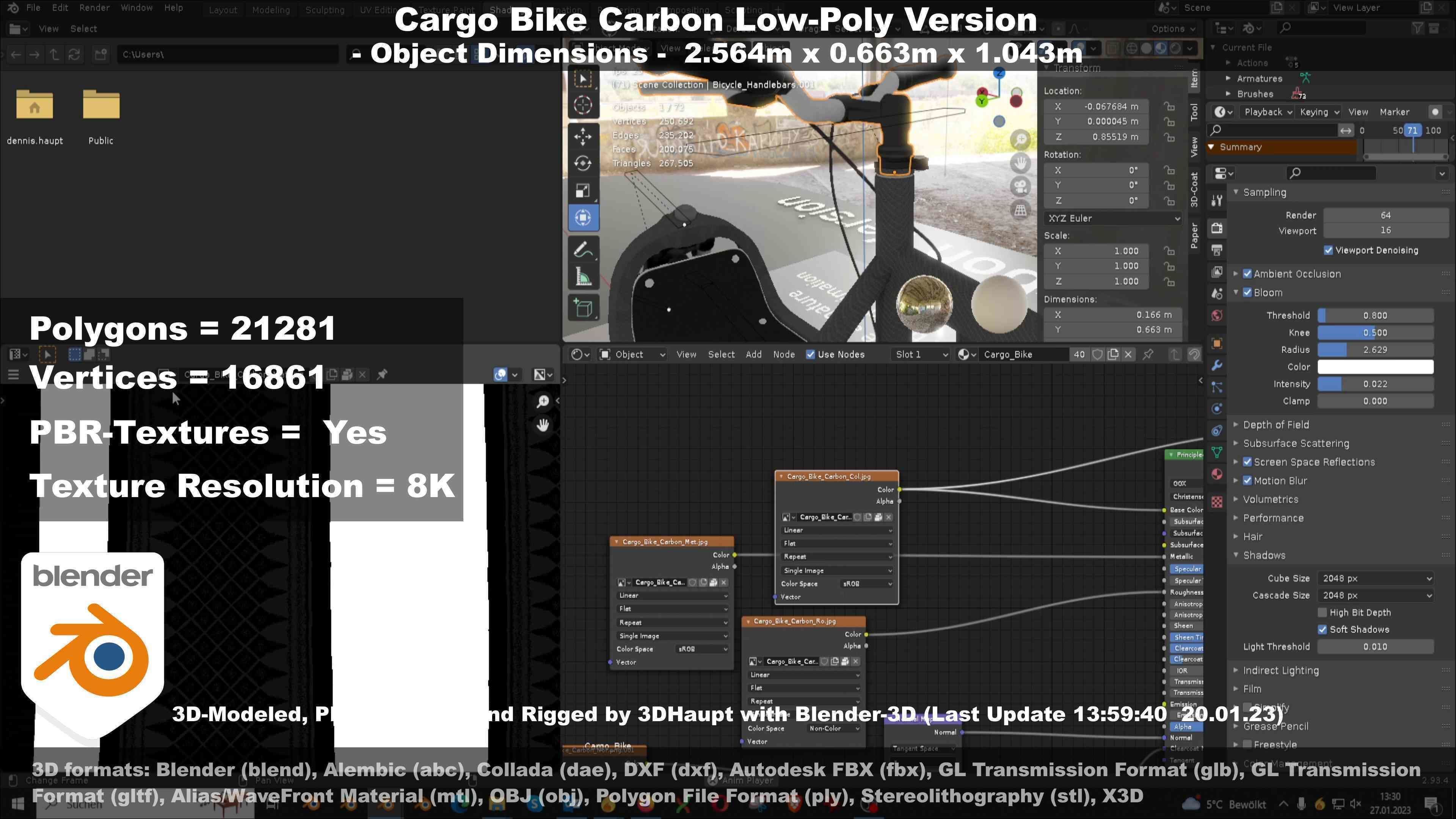Select the Move tool in viewport toolbar
The image size is (1456, 819).
[x=583, y=136]
